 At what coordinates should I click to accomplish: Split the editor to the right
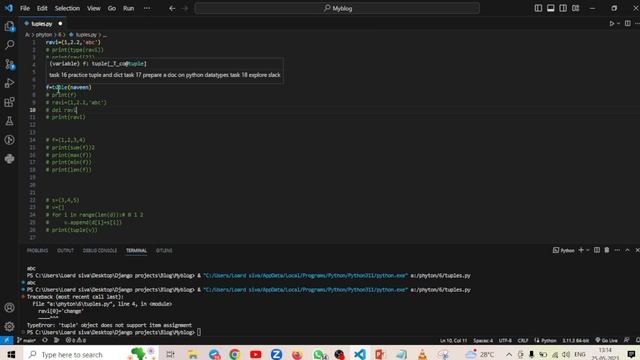coord(628,24)
